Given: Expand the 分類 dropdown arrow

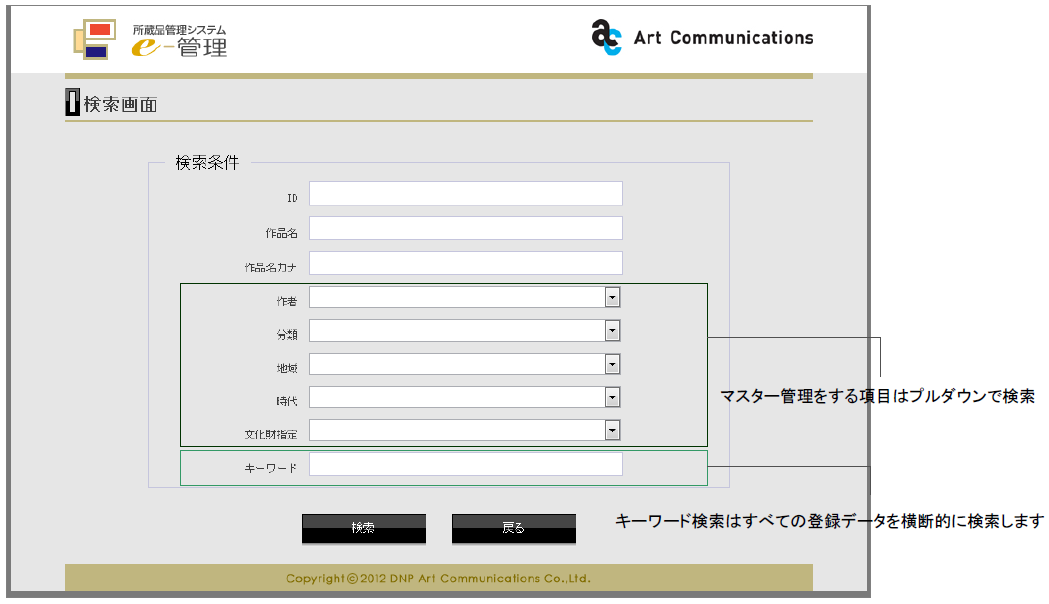Looking at the screenshot, I should point(612,331).
